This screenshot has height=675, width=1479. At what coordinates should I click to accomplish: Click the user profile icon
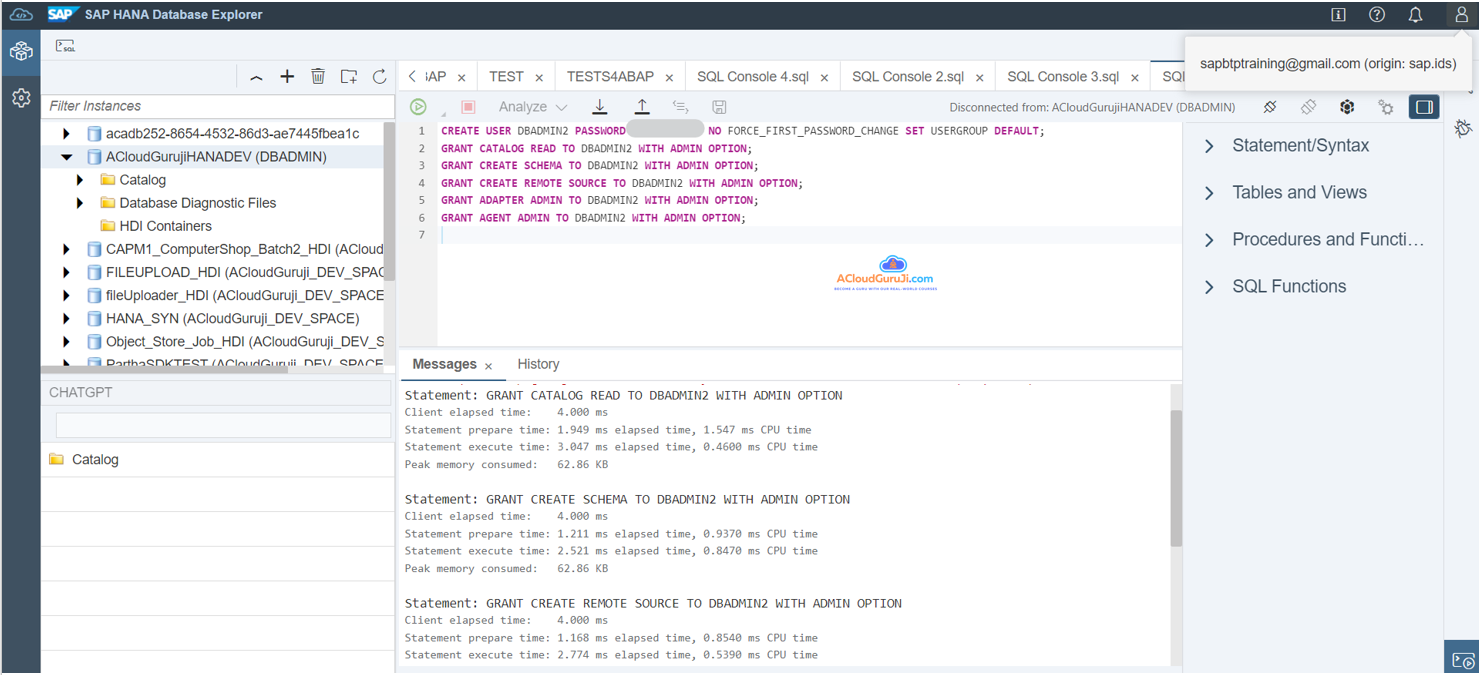[x=1460, y=15]
